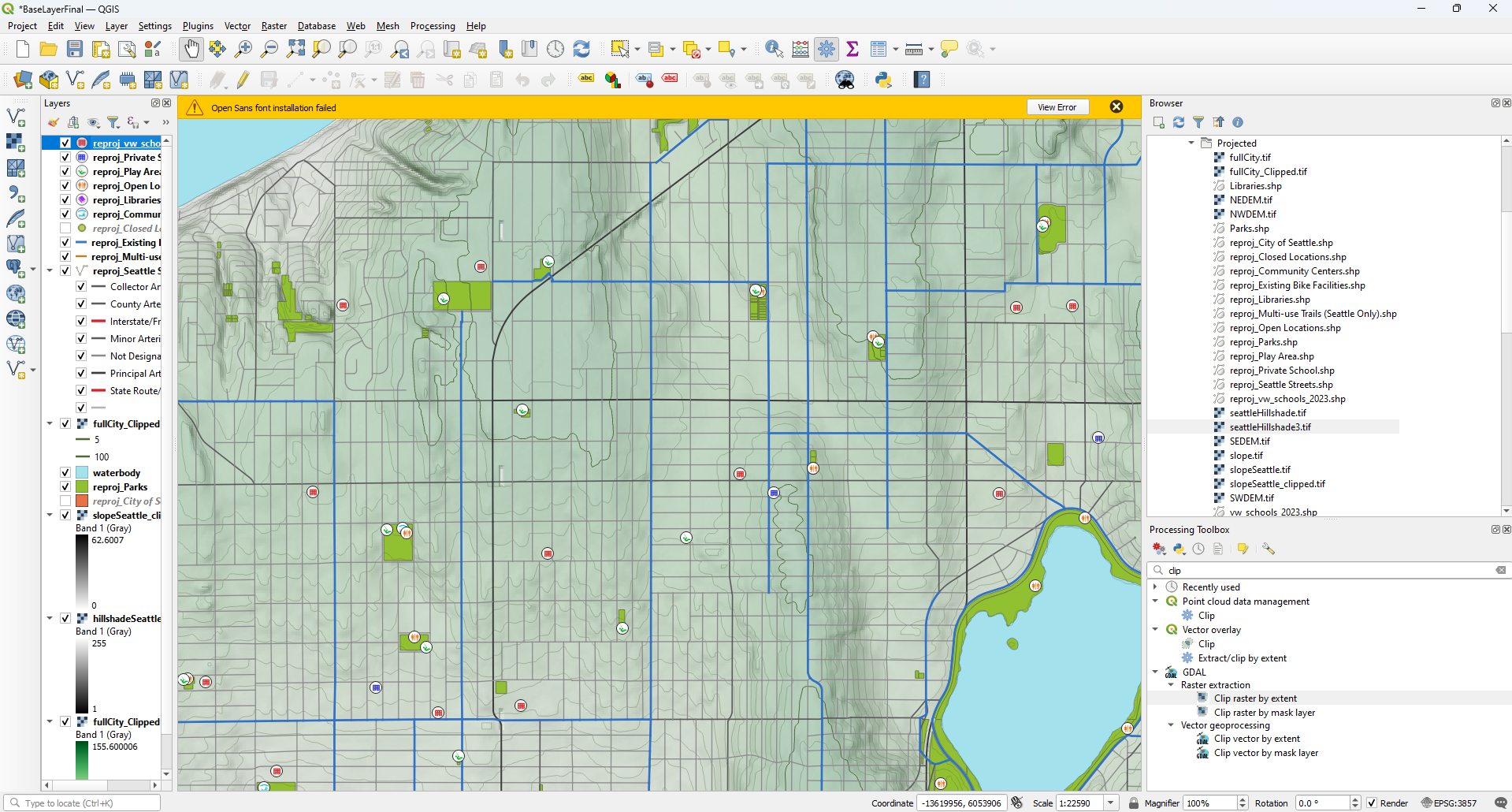Open the Scale dropdown arrow

point(1111,803)
